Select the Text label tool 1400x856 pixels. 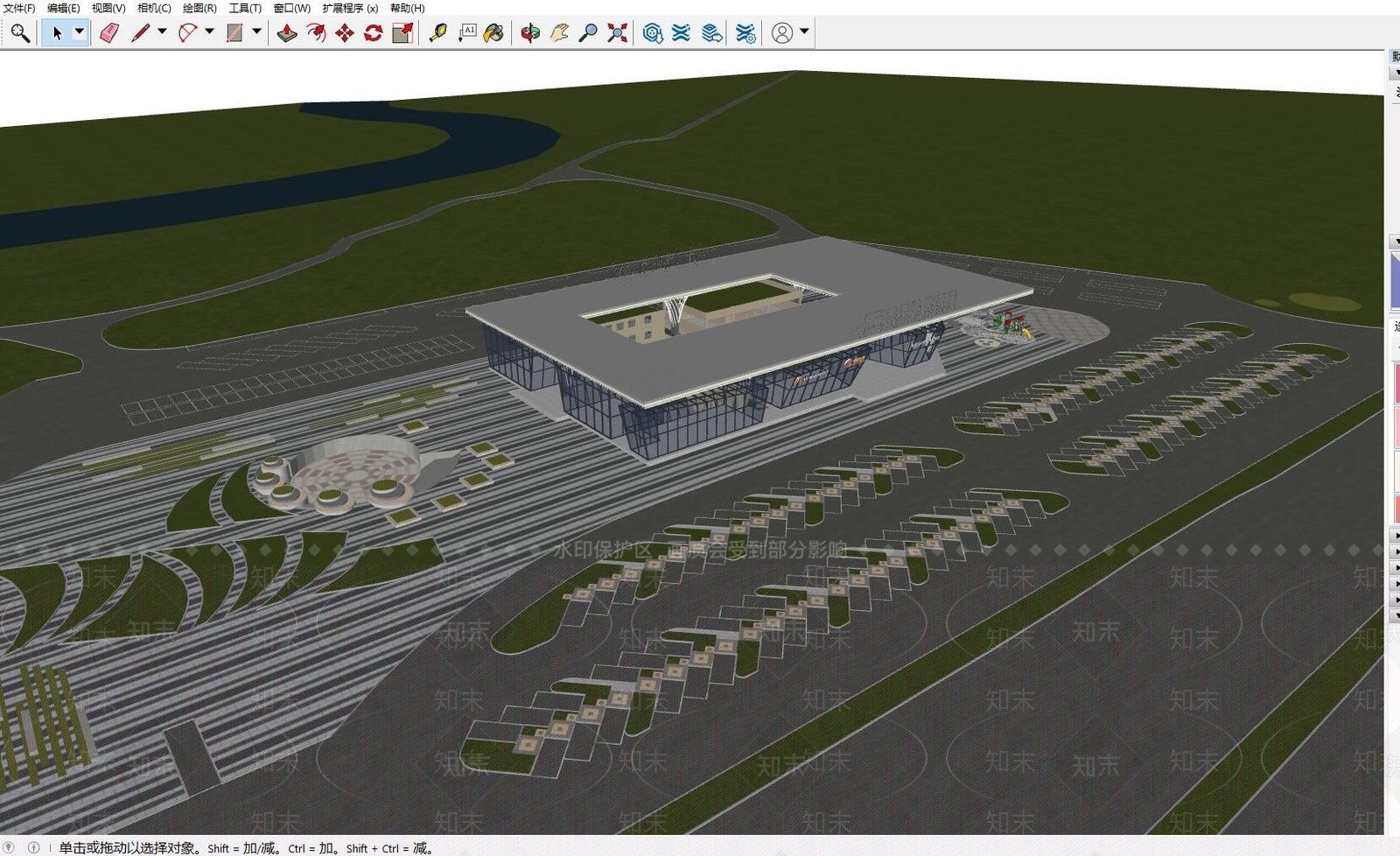[x=467, y=33]
